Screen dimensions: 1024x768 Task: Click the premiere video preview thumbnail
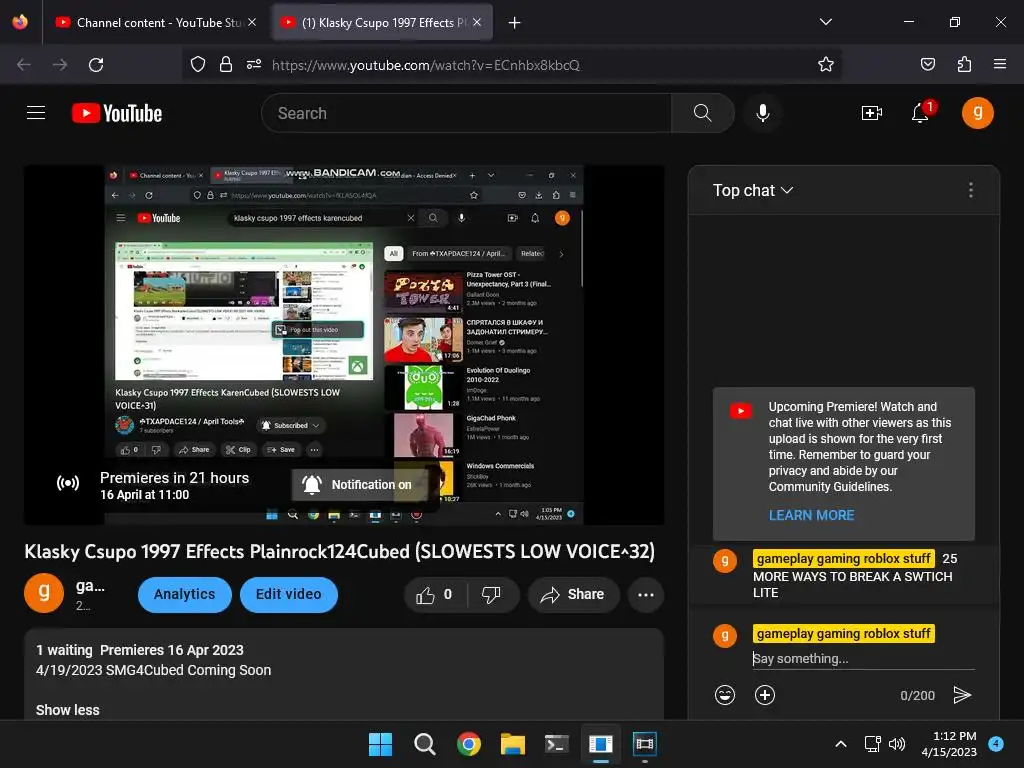point(344,345)
